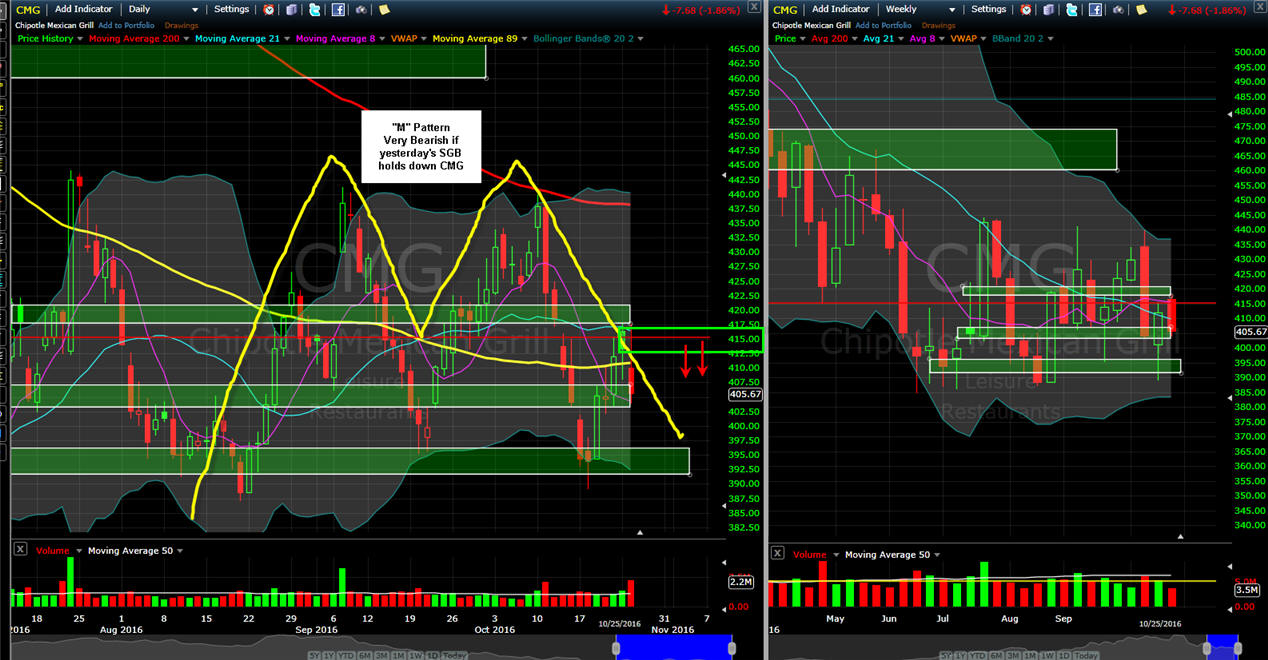
Task: Click the CMG ticker symbol on daily chart
Action: tap(28, 10)
